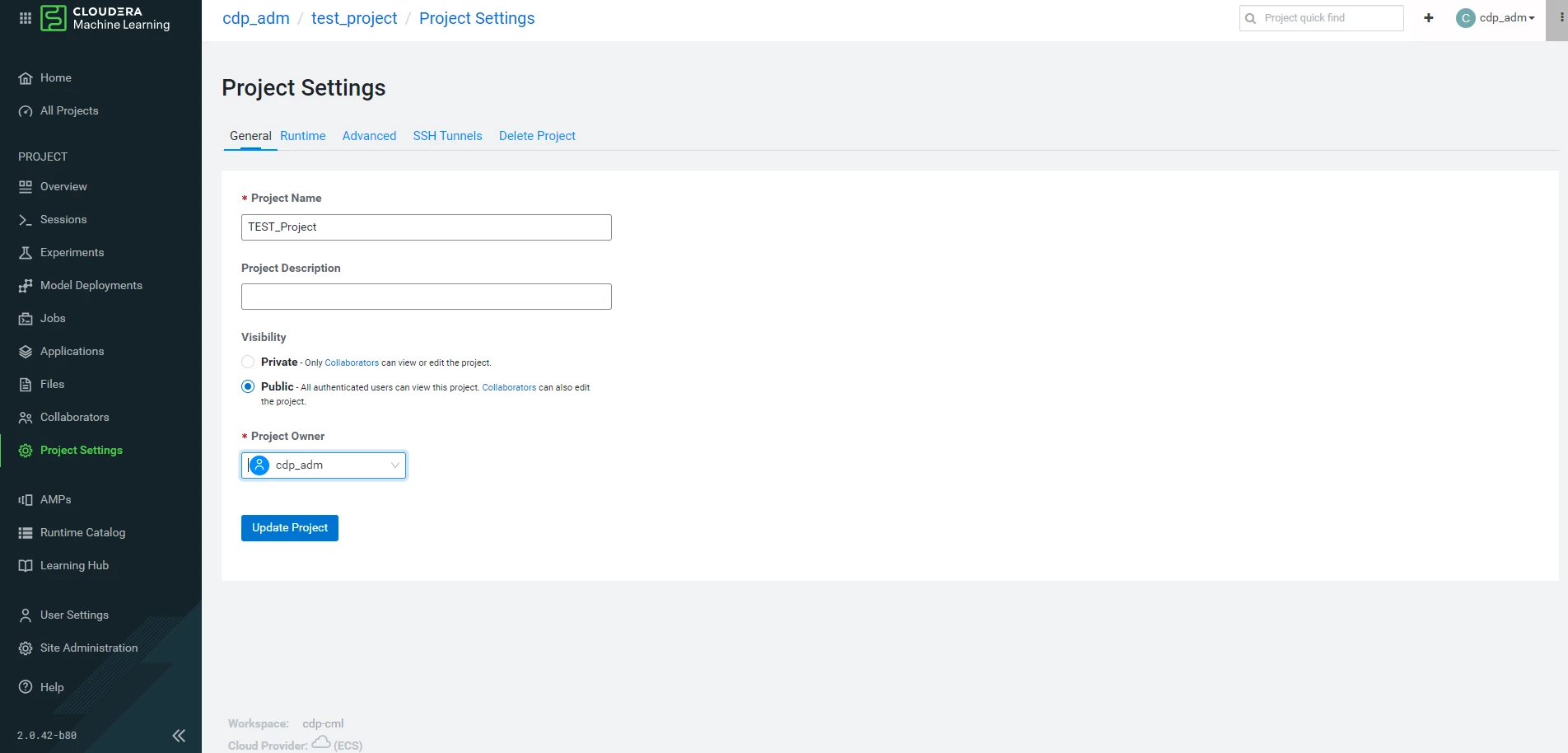
Task: Open the cdp_adm user menu at top right
Action: pos(1496,18)
